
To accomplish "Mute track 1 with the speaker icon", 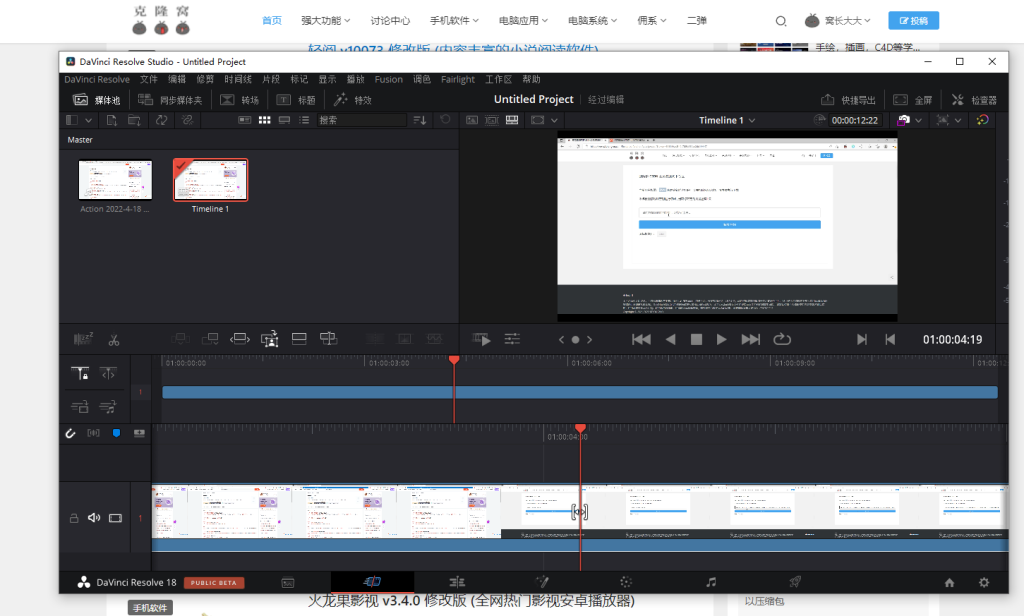I will [94, 517].
